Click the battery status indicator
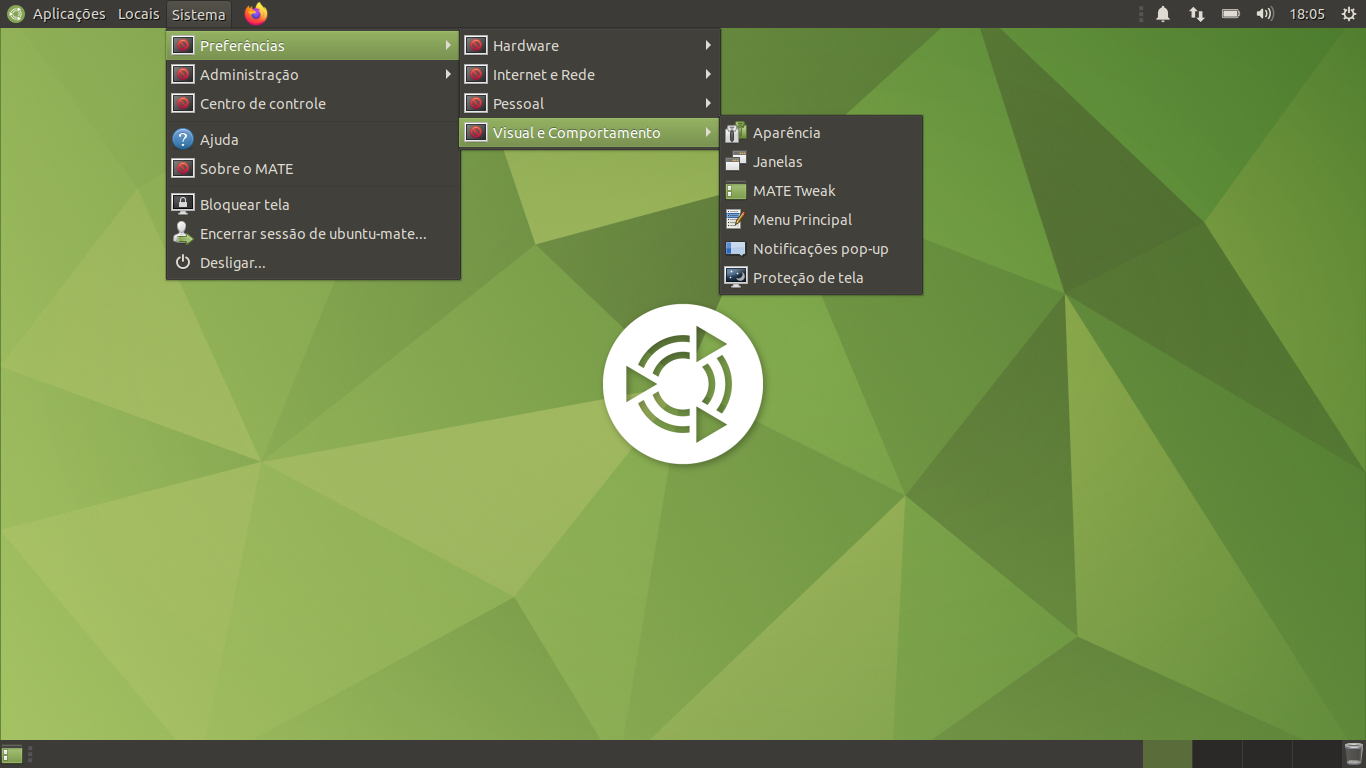Screen dimensions: 1366x768 click(x=1231, y=14)
